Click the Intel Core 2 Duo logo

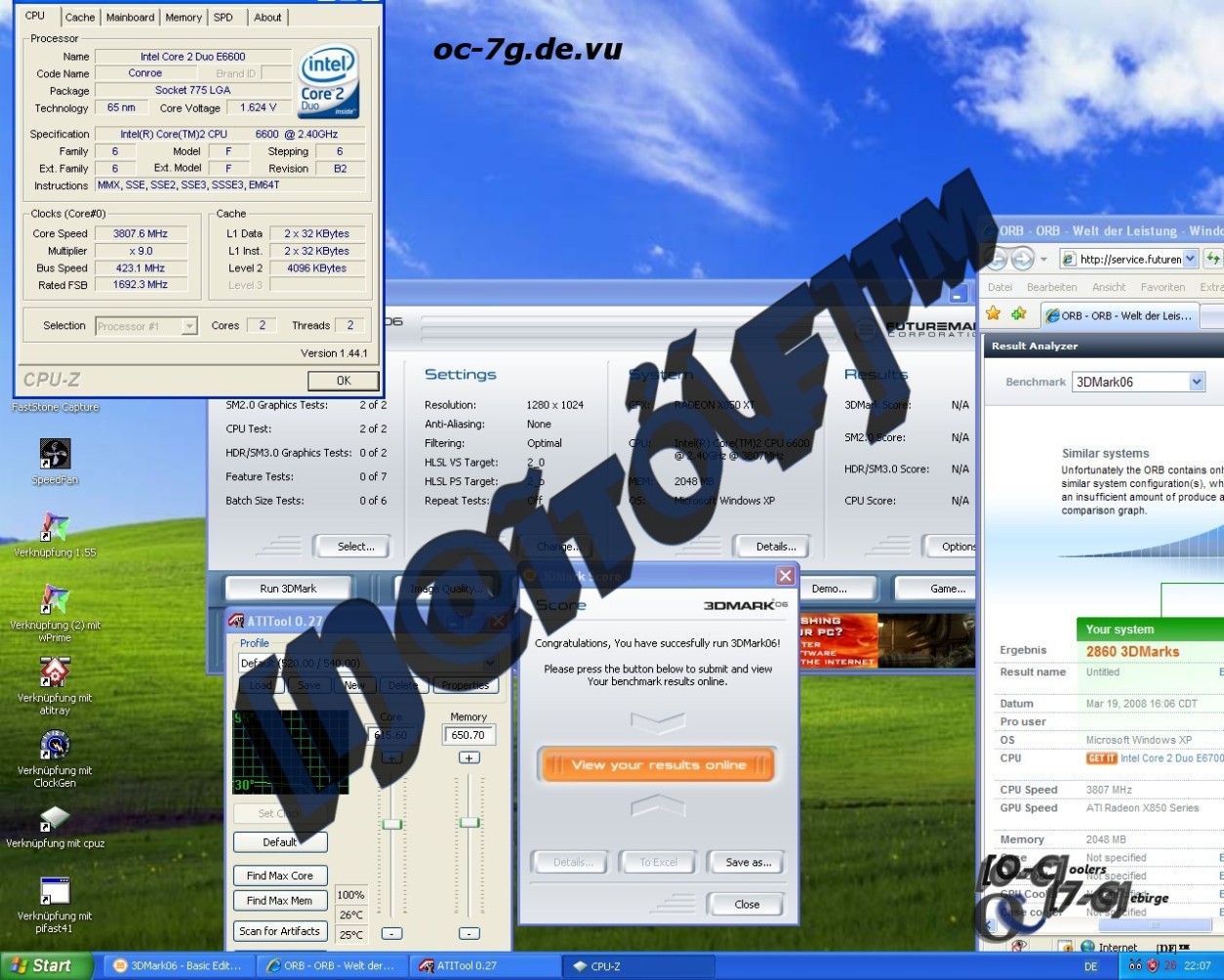pos(329,82)
